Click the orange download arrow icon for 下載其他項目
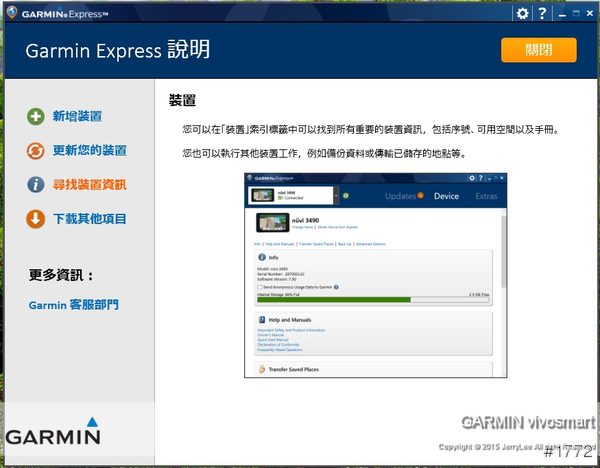The width and height of the screenshot is (600, 468). coord(36,219)
